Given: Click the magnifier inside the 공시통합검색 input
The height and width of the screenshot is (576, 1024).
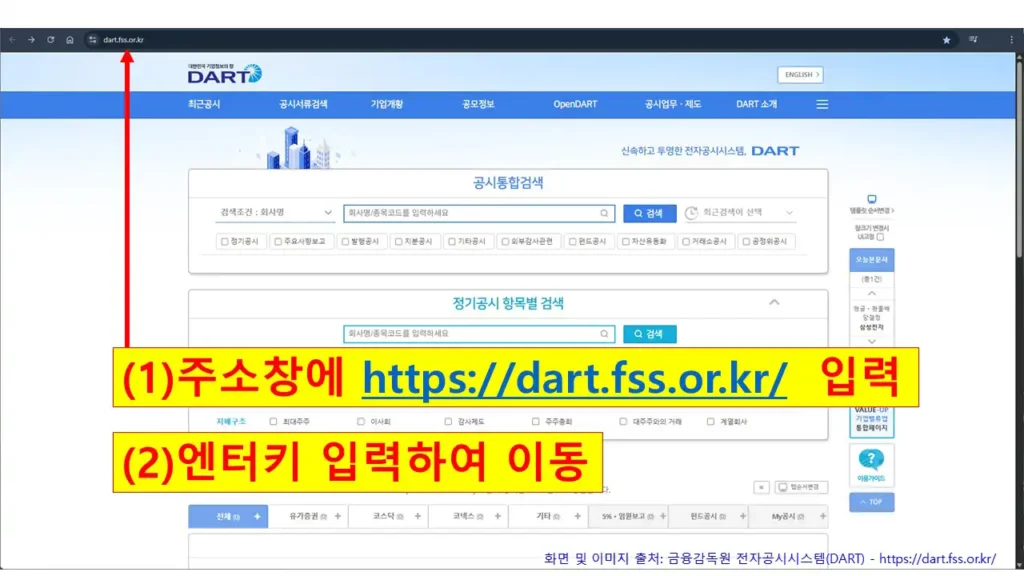Looking at the screenshot, I should [604, 213].
